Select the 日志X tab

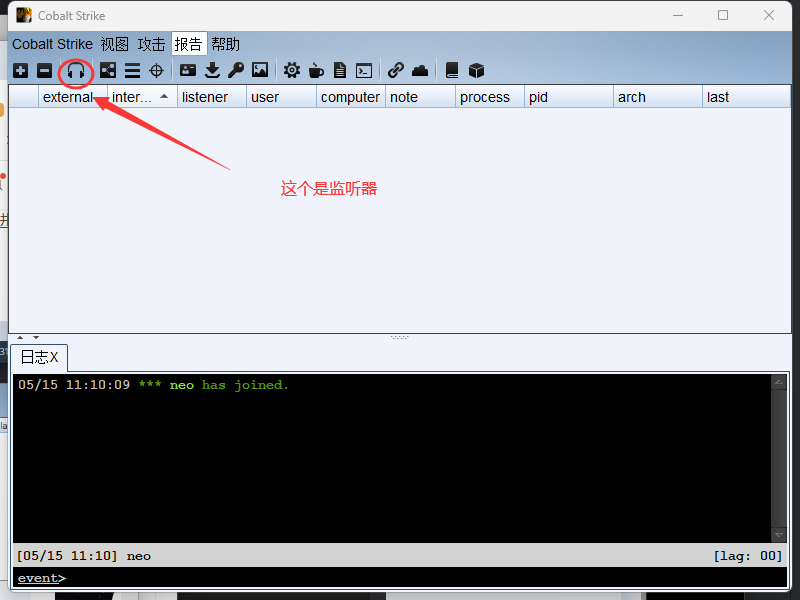tap(39, 357)
